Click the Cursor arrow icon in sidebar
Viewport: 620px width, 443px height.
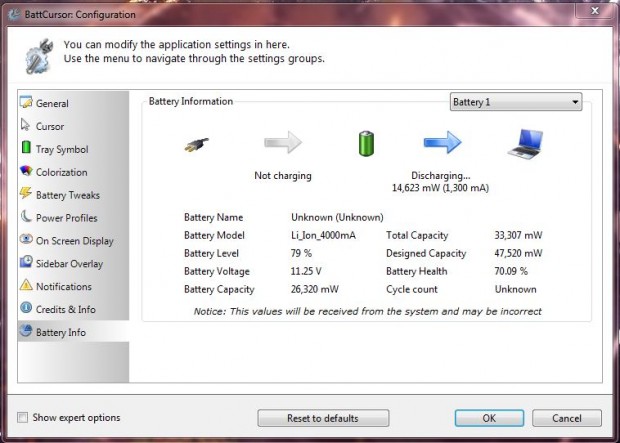(x=26, y=125)
